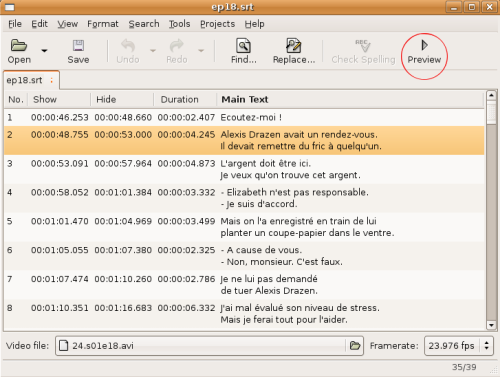
Task: Click hide time 00:00:53.000
Action: (123, 135)
